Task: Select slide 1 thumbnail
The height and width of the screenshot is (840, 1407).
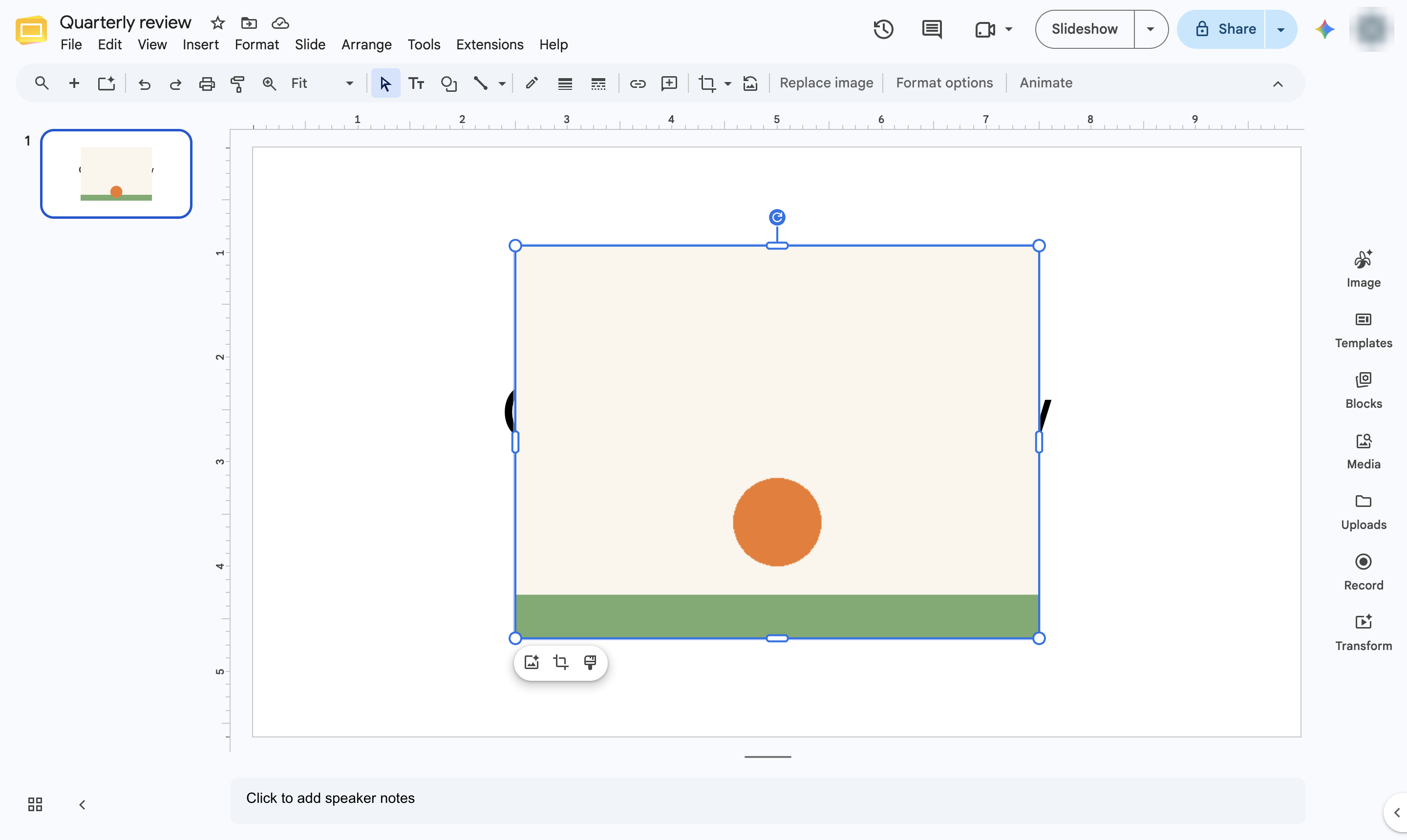Action: [x=116, y=174]
